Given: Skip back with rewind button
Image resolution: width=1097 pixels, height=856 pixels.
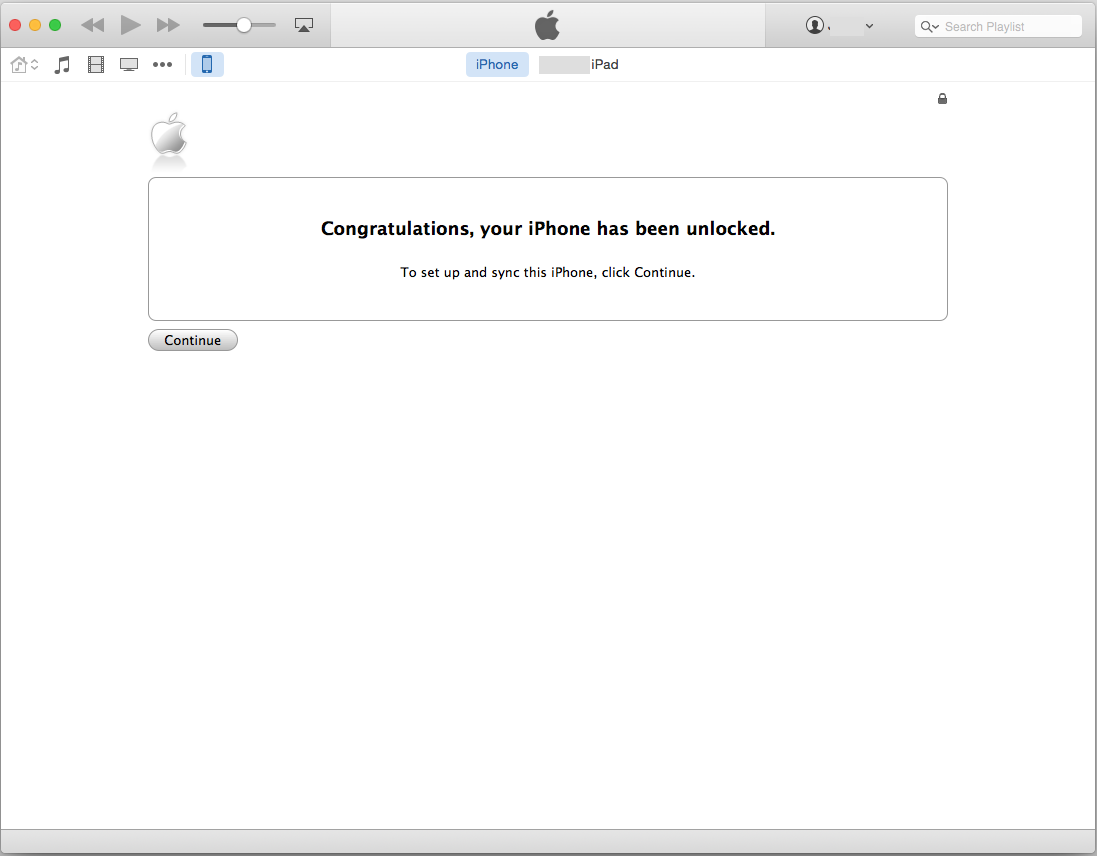Looking at the screenshot, I should (92, 26).
